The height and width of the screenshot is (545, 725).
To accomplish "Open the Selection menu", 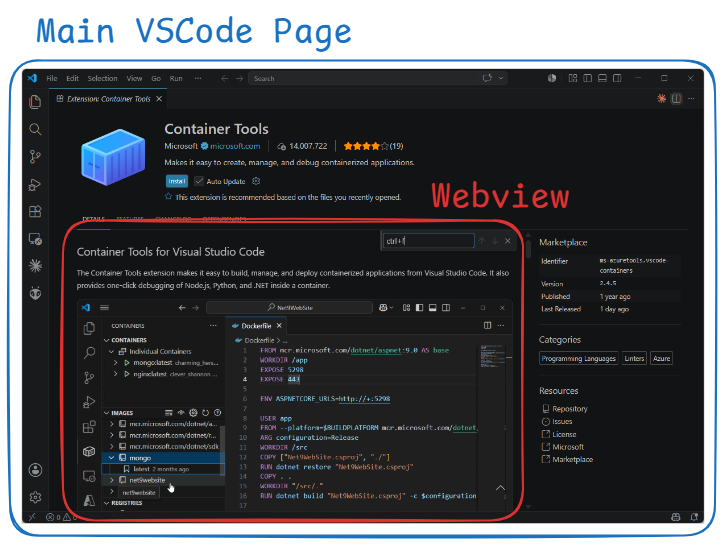I will click(103, 79).
